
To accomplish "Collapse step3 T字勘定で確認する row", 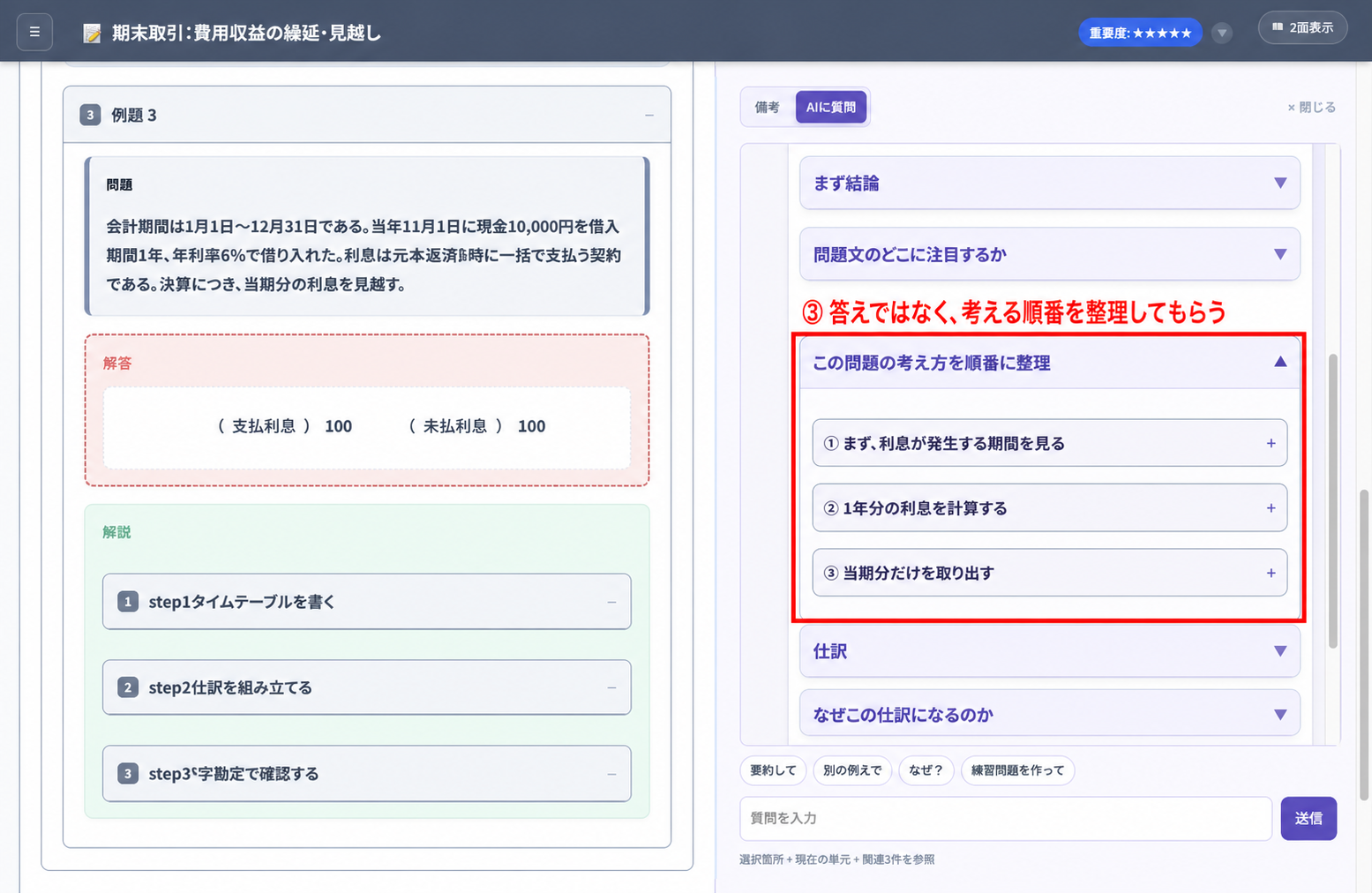I will (366, 774).
